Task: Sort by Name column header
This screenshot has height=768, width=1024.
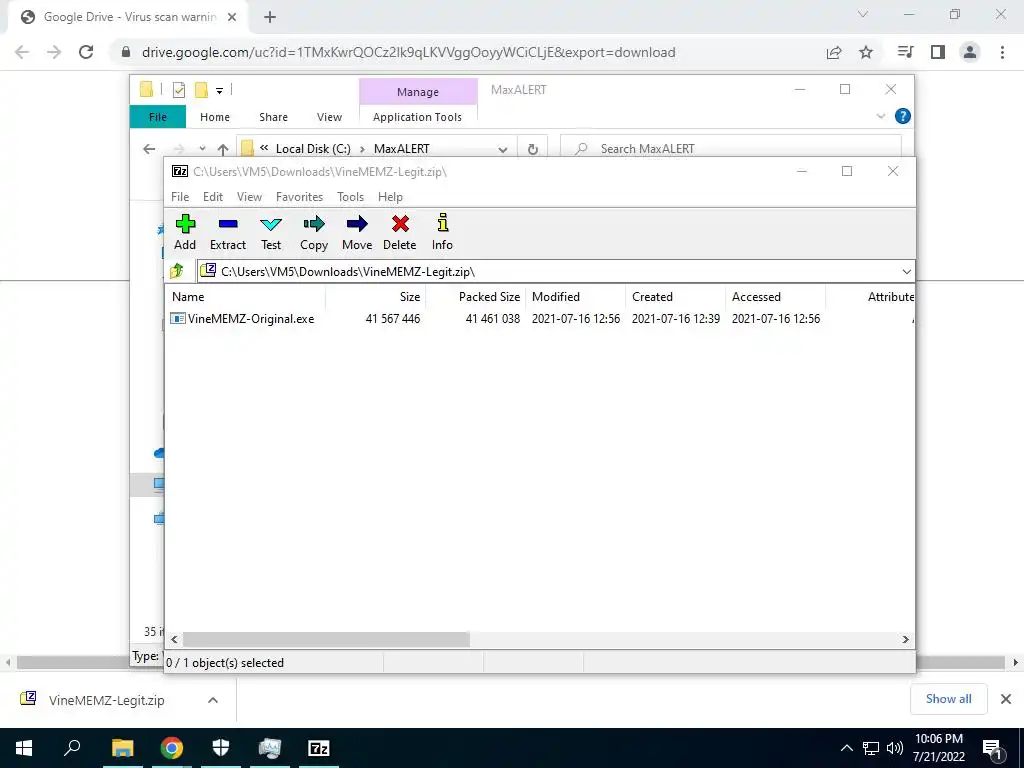Action: click(x=246, y=296)
